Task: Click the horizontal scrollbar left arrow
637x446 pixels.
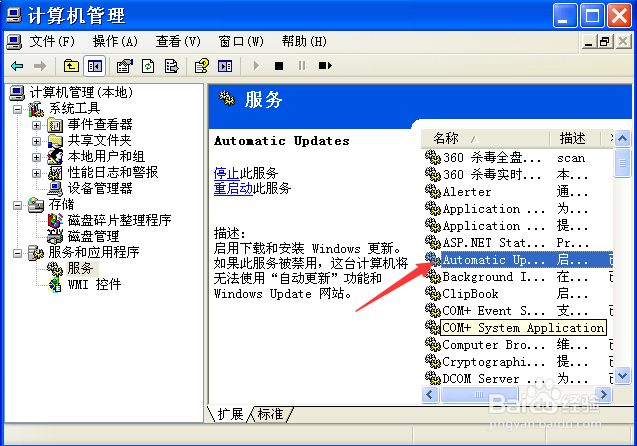Action: coord(430,394)
